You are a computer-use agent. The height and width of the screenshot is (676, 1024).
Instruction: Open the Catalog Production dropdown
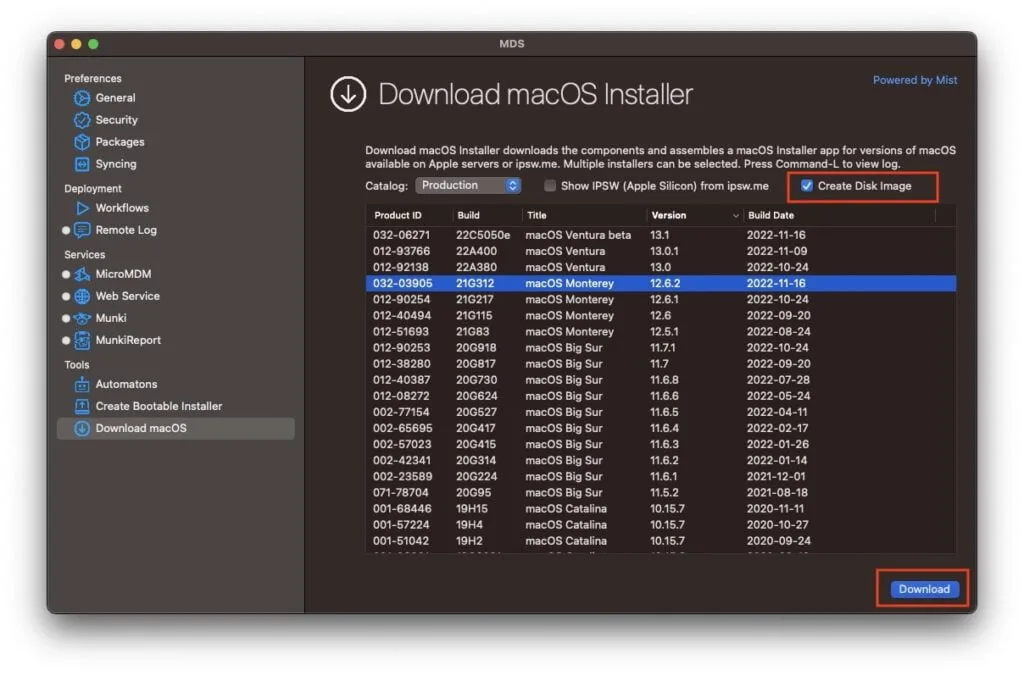coord(468,185)
